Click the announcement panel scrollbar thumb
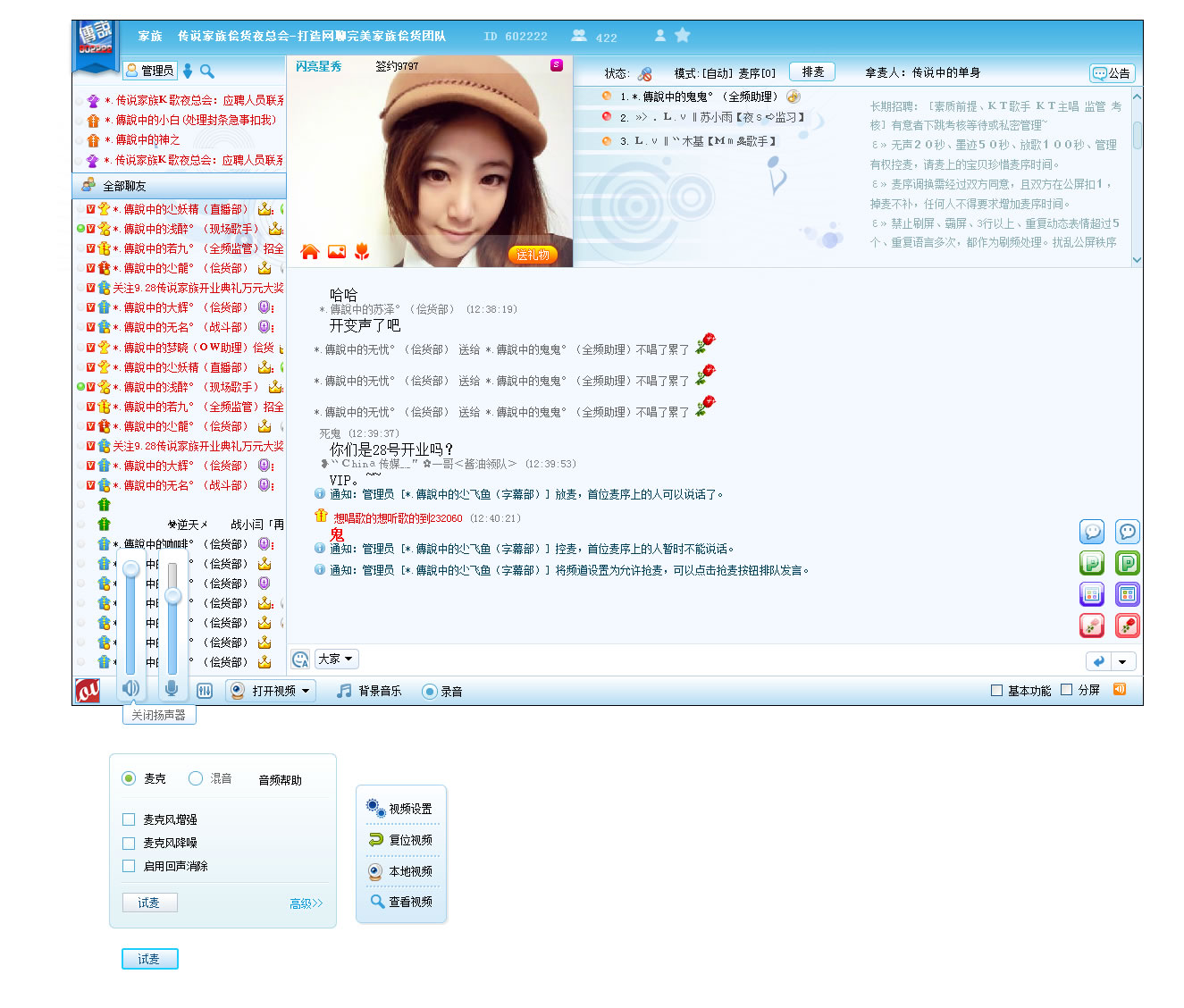1184x1008 pixels. 1137,135
